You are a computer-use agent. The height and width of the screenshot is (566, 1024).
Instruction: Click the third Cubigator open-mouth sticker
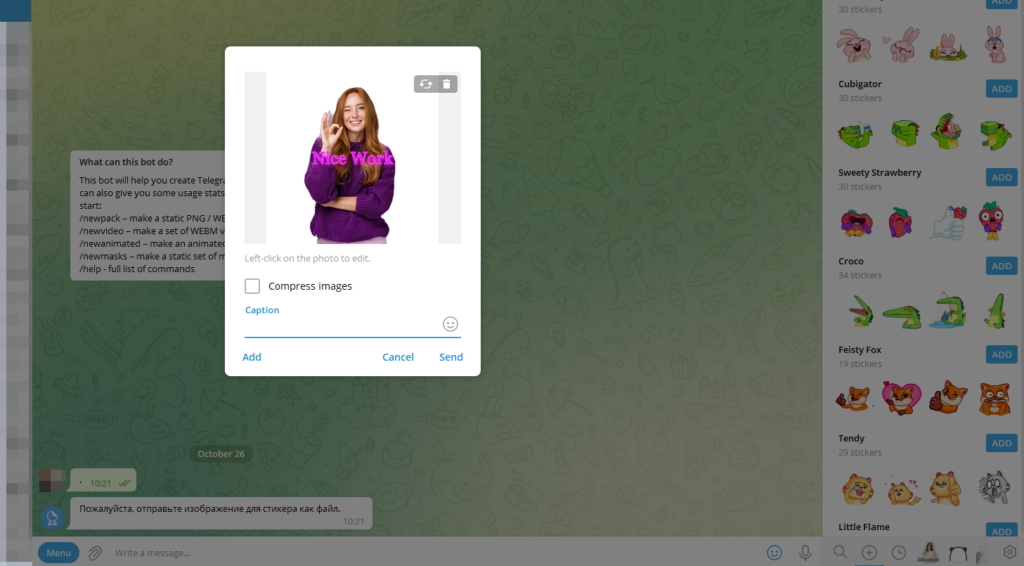pyautogui.click(x=948, y=132)
